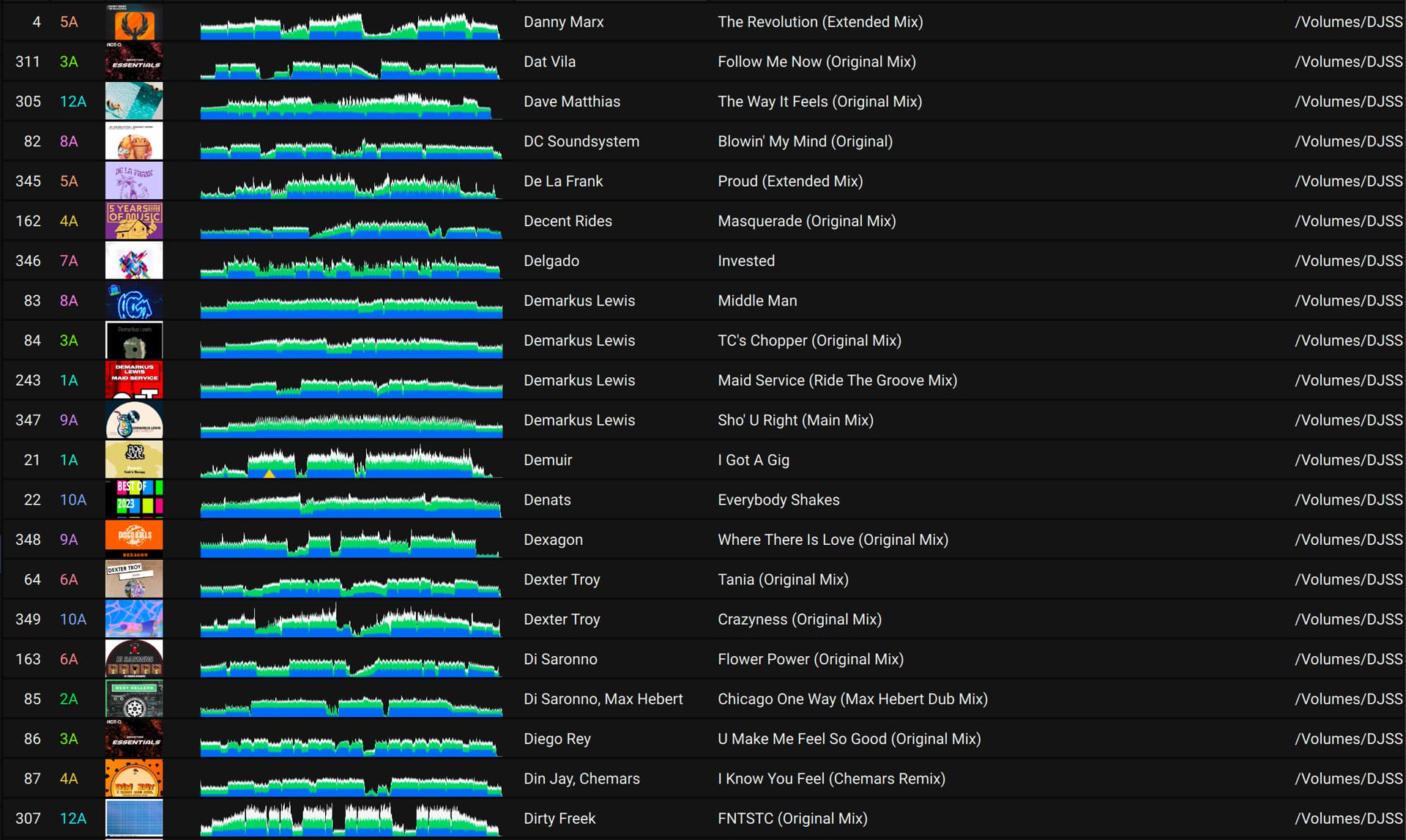Click the Dexagon Disco Balls artwork
Image resolution: width=1406 pixels, height=840 pixels.
(134, 539)
